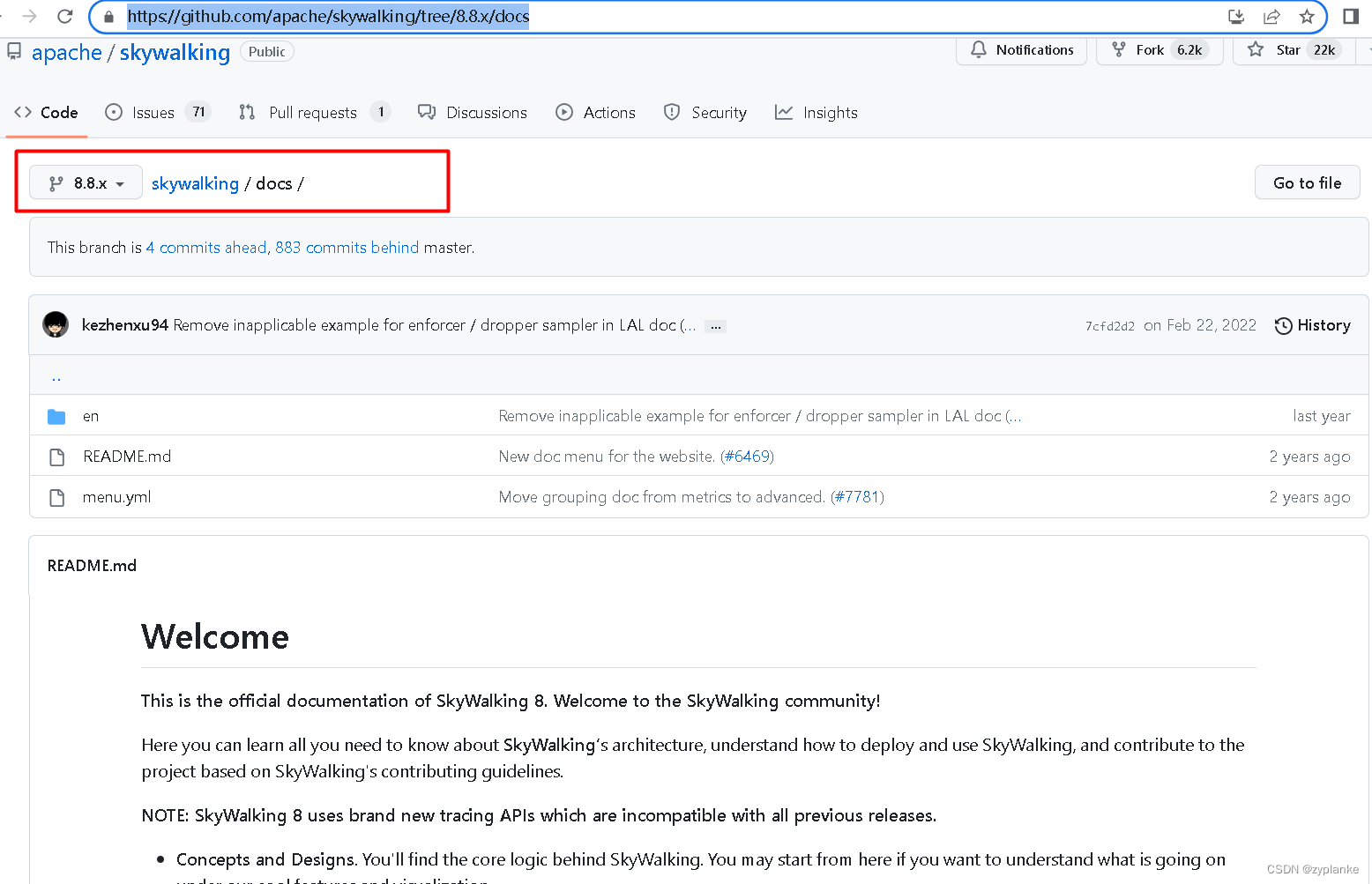The width and height of the screenshot is (1372, 884).
Task: Click the share icon in the address bar
Action: click(x=1271, y=16)
